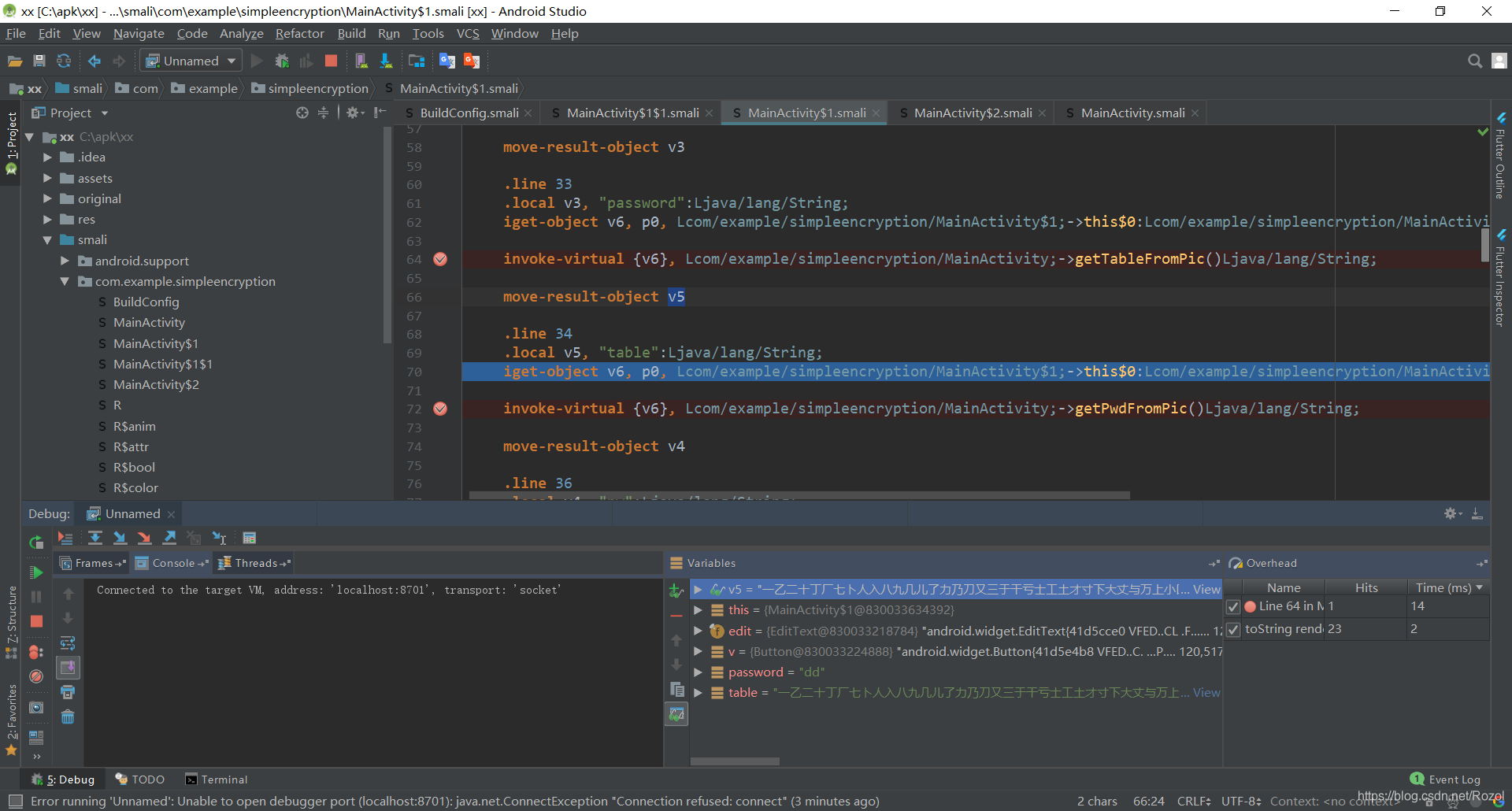Click Show Execution Point icon

(65, 538)
